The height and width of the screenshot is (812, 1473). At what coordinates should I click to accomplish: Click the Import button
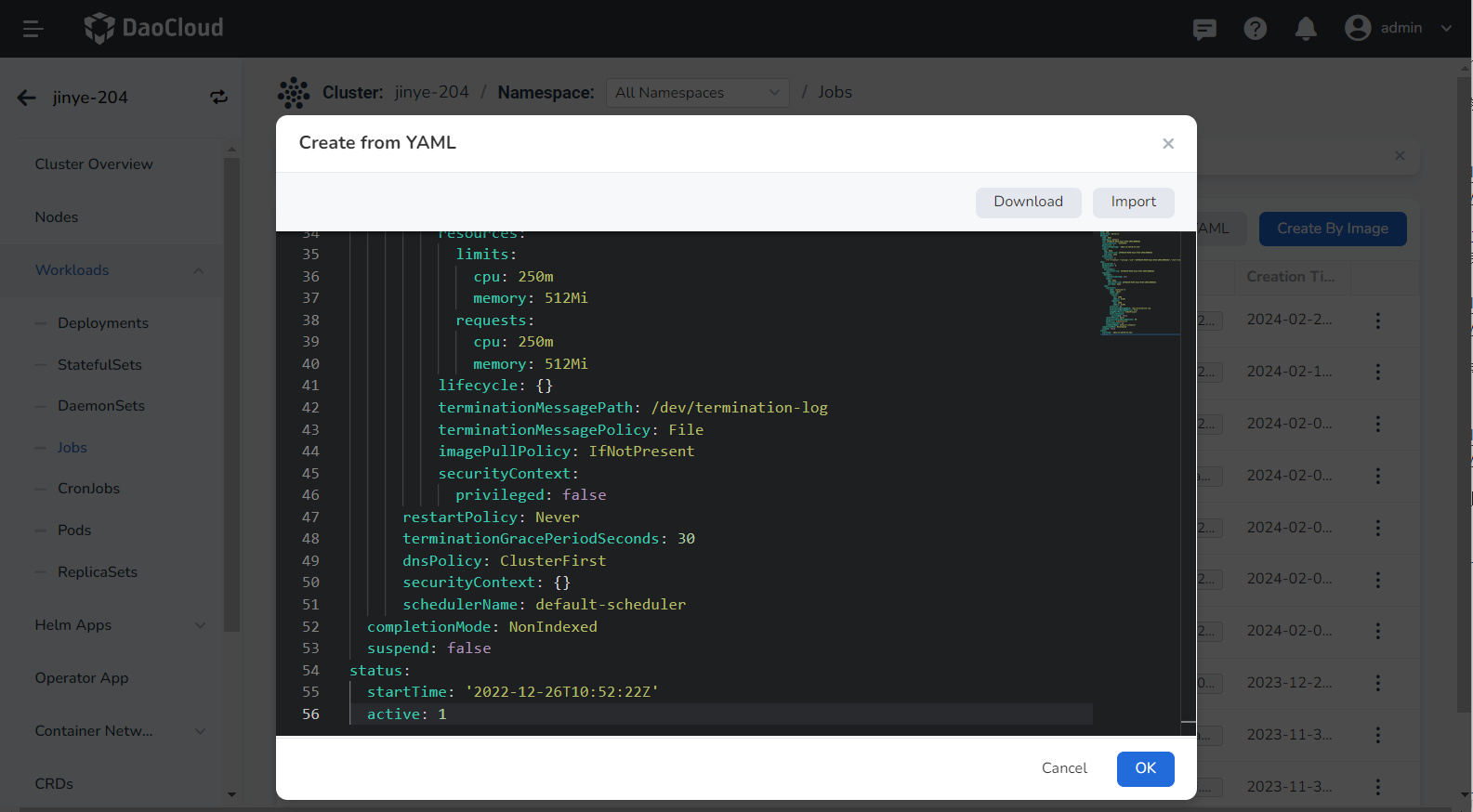click(x=1133, y=202)
